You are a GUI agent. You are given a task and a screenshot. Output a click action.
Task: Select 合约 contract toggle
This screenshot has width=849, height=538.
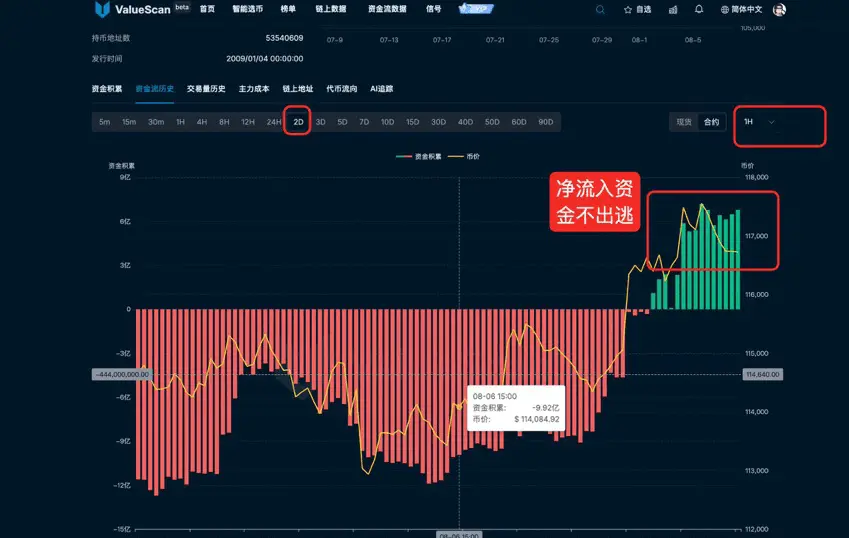[711, 122]
